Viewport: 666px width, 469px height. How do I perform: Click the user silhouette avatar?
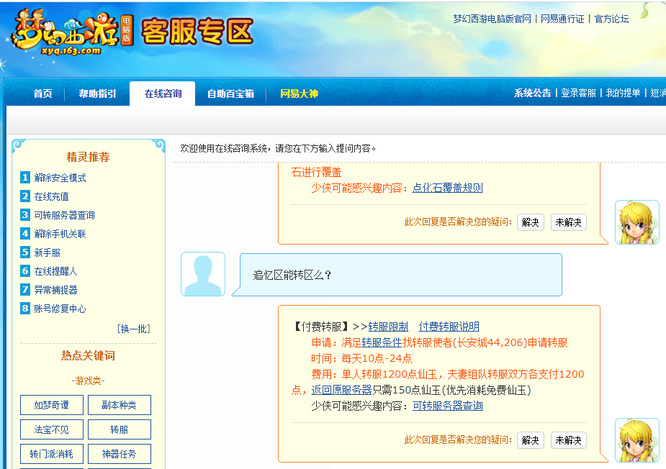pyautogui.click(x=203, y=274)
